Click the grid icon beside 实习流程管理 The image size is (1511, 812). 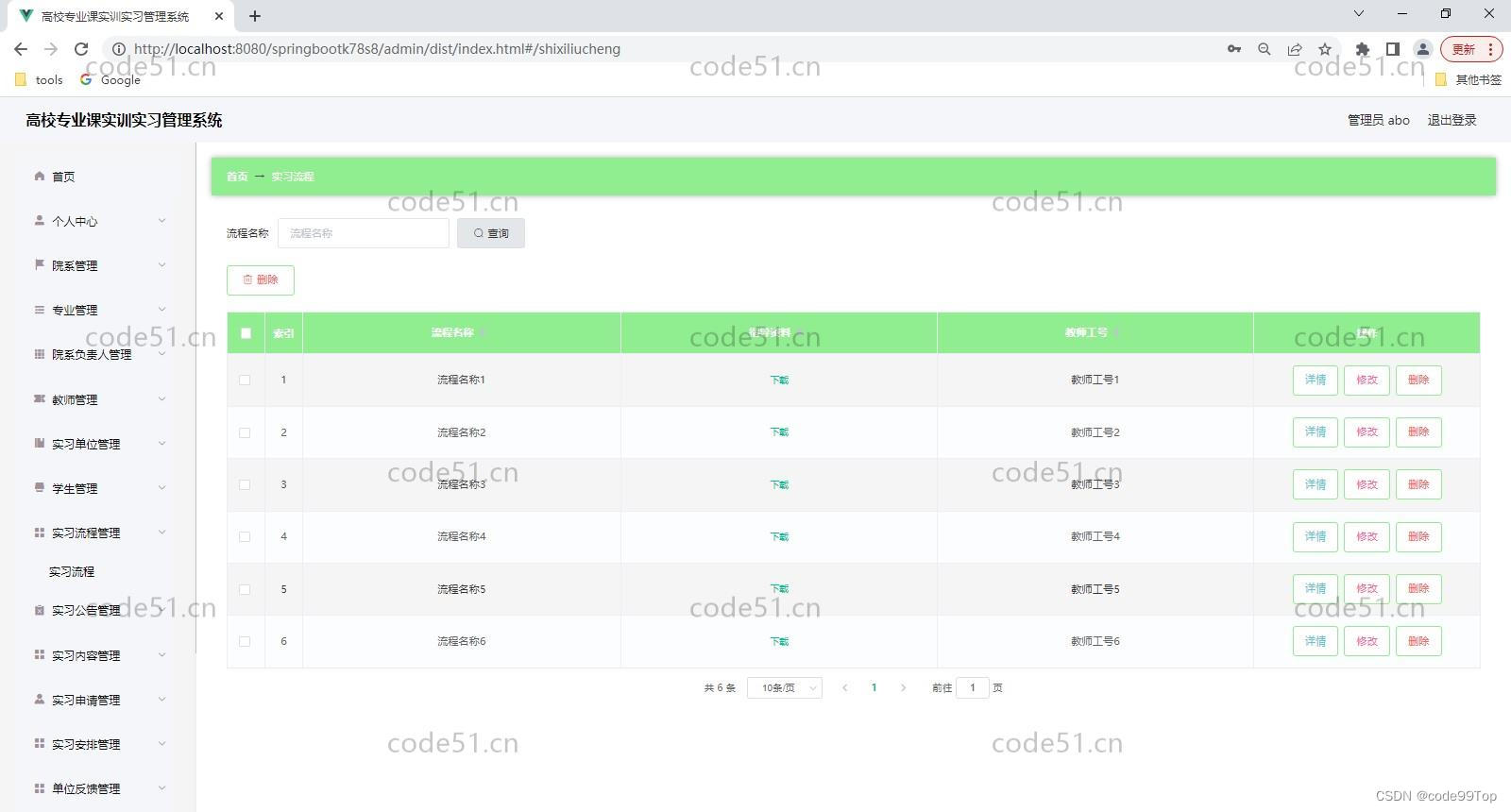39,533
